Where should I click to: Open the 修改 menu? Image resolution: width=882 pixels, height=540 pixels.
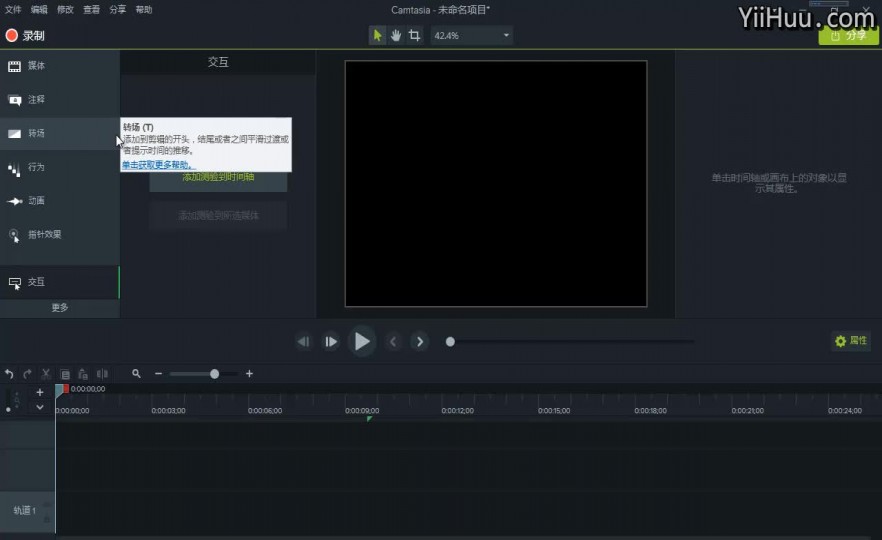click(x=65, y=10)
